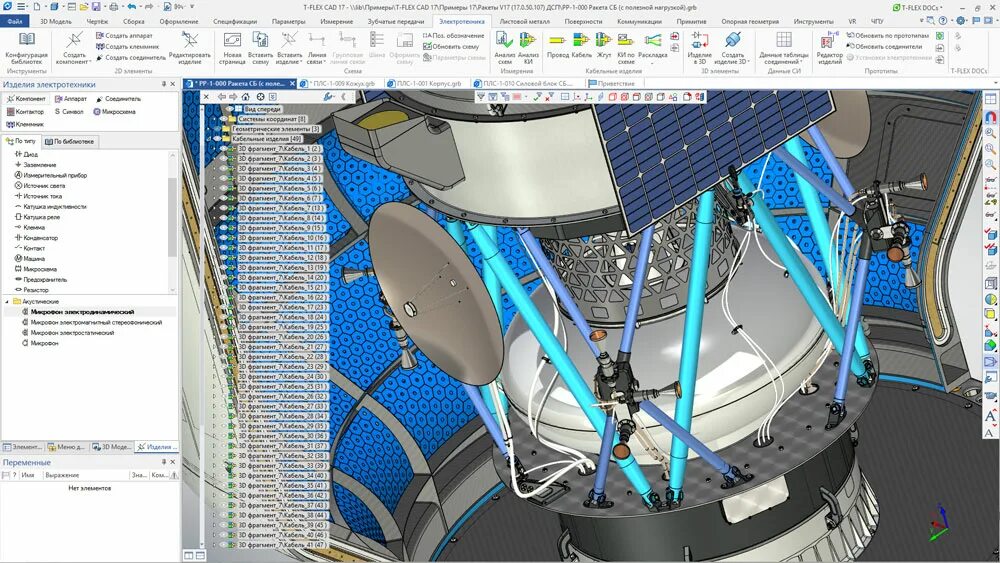Expand the Кабель_25 (31) tree node
Viewport: 1000px width, 563px height.
[x=214, y=386]
